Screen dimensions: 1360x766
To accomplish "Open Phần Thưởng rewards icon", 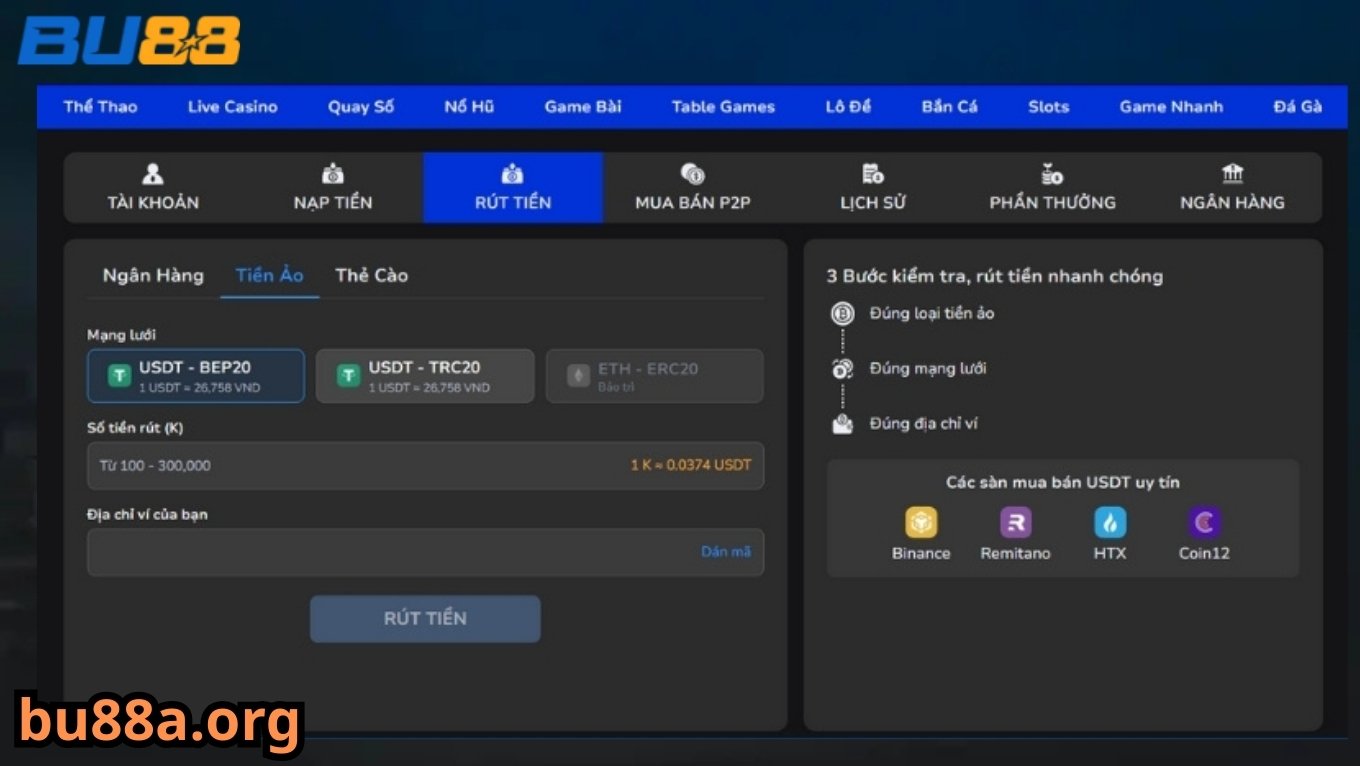I will click(x=1052, y=175).
